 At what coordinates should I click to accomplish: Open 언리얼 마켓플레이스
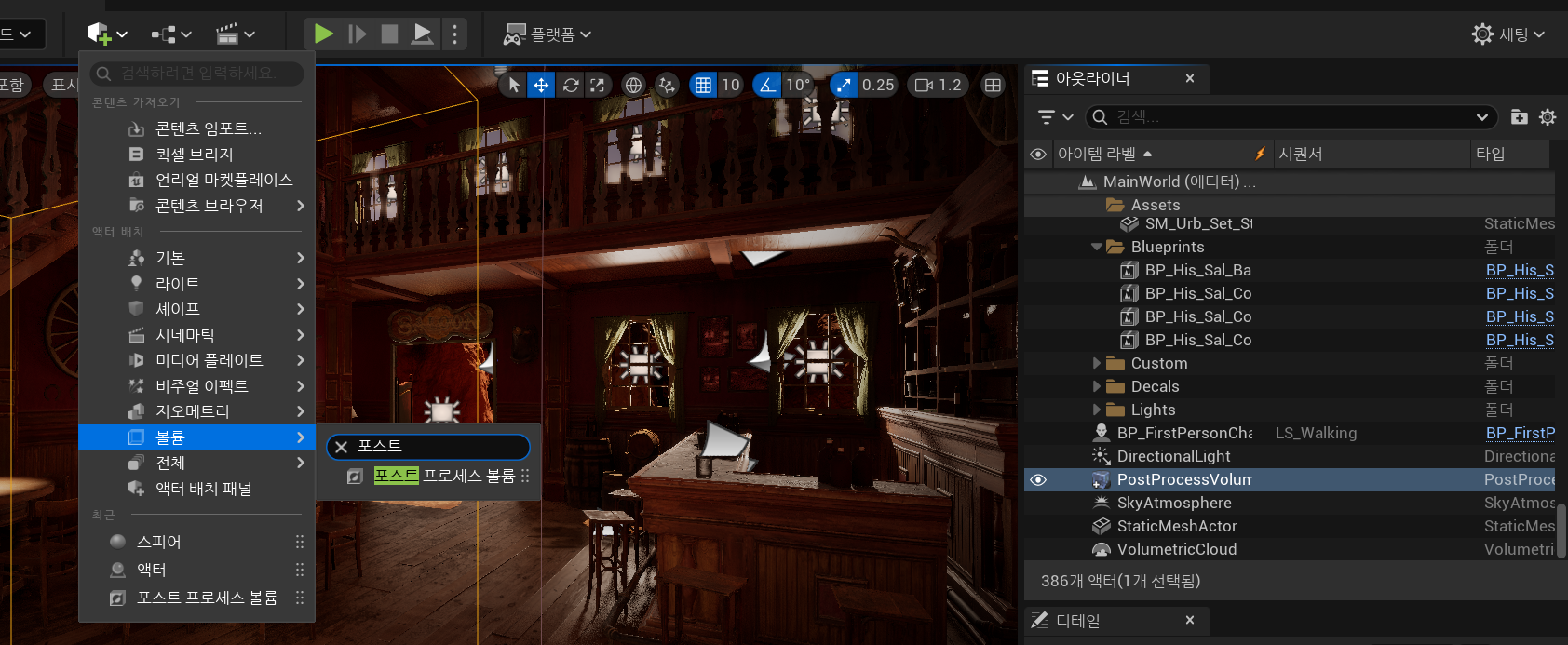point(196,180)
